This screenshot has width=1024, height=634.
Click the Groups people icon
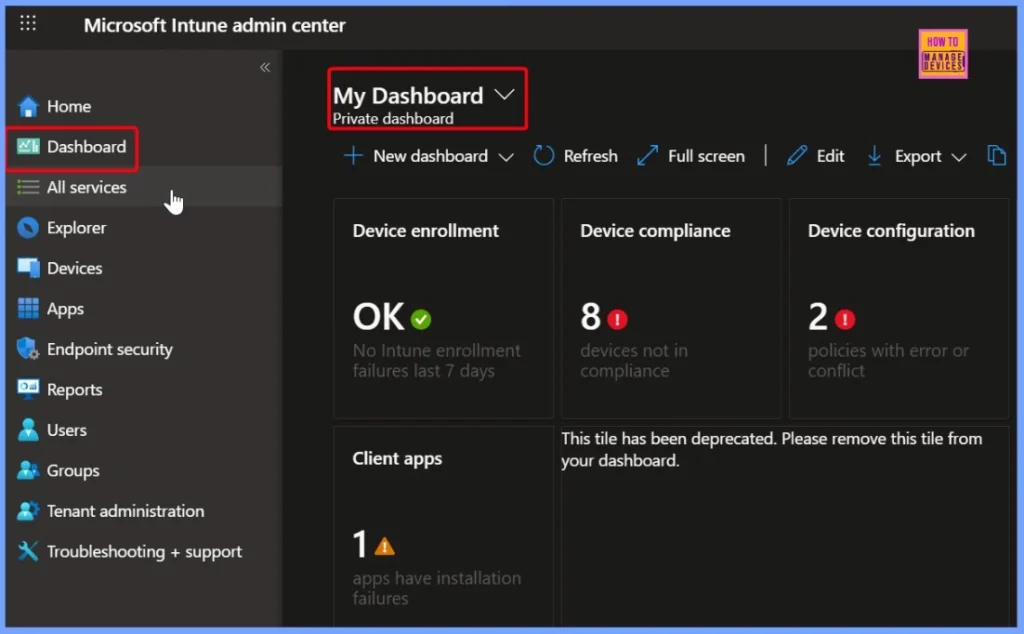click(27, 470)
